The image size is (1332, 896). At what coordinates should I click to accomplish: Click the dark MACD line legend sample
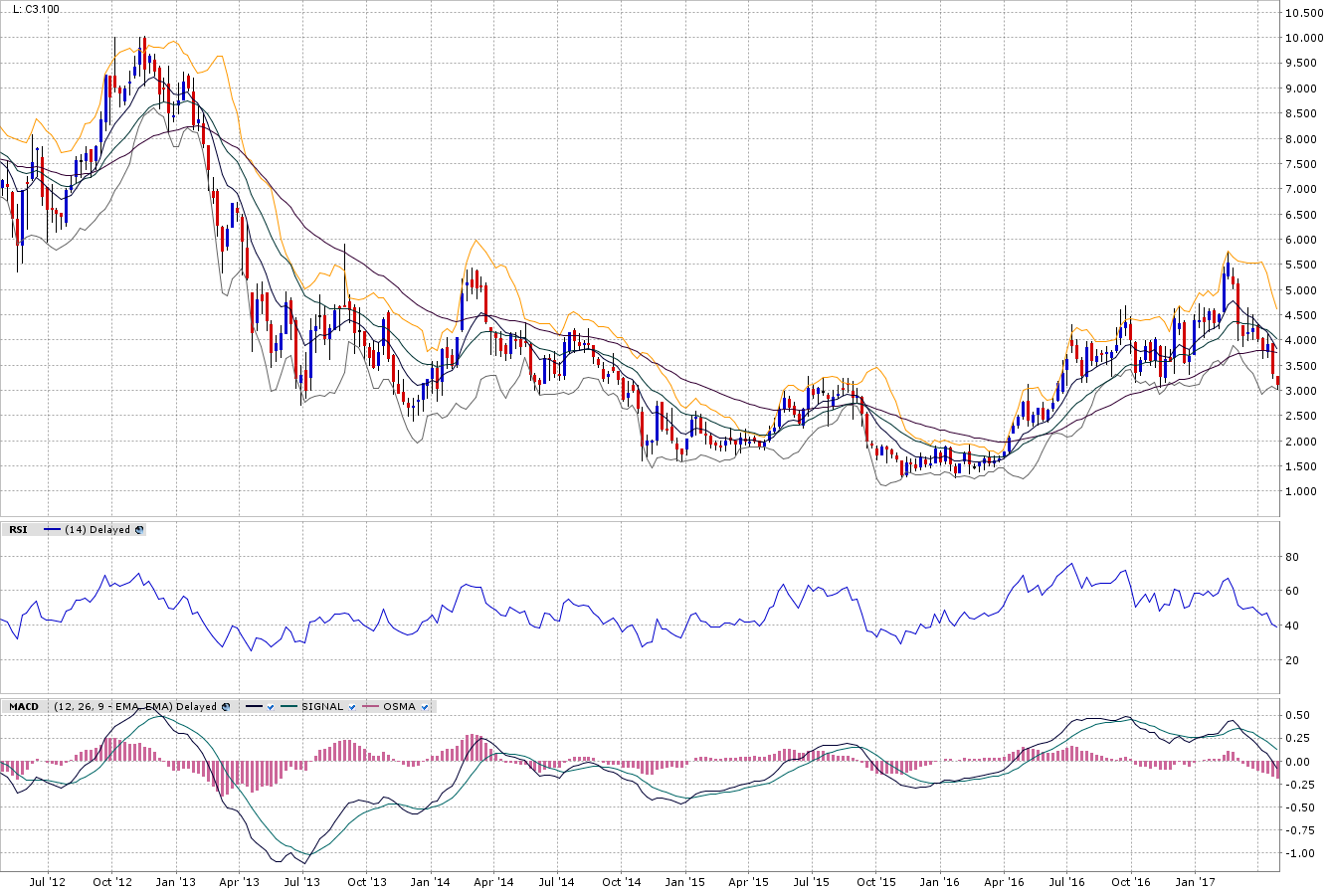click(253, 707)
